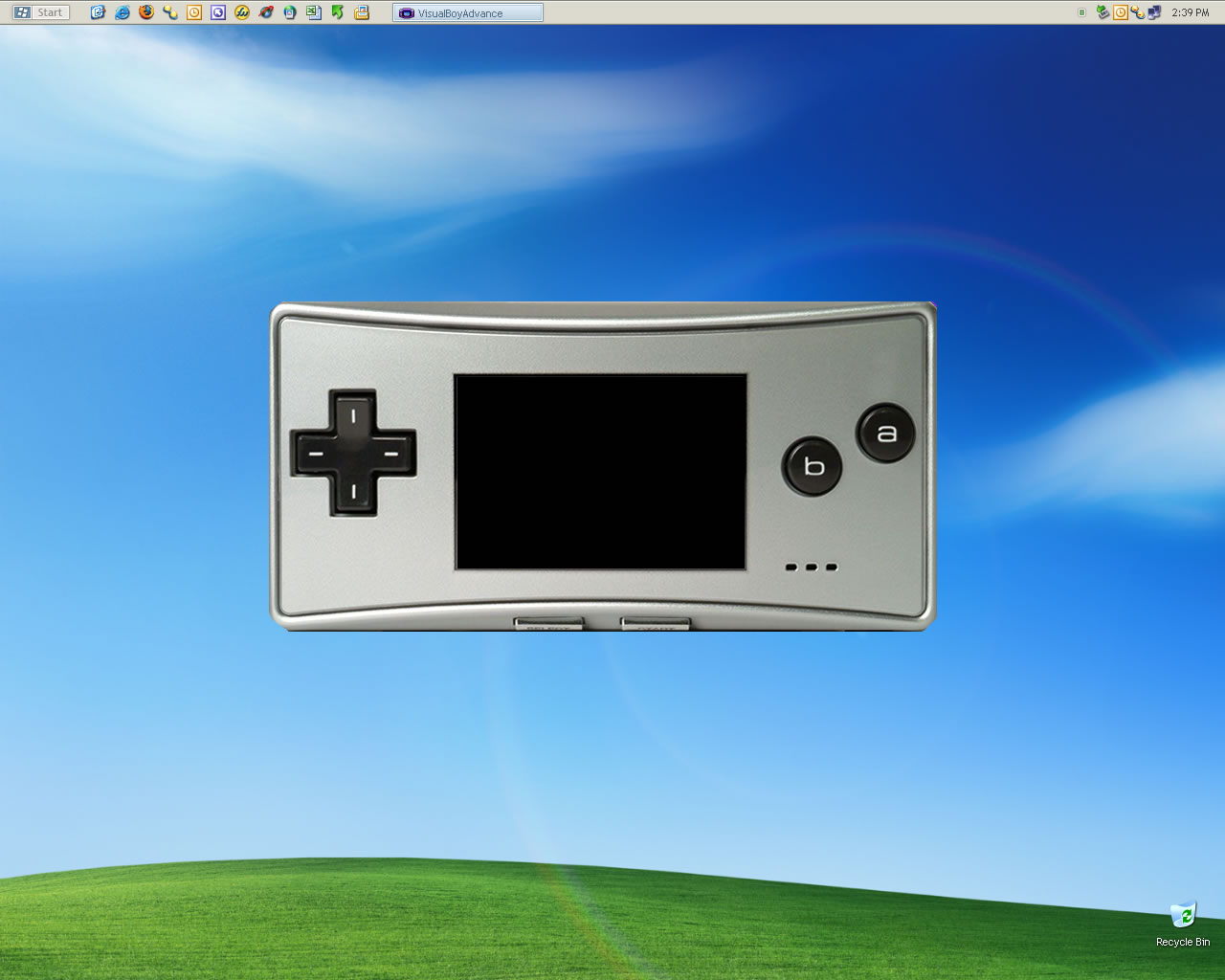Viewport: 1225px width, 980px height.
Task: Click the blue-green quick launch icon before Excel
Action: tap(290, 12)
